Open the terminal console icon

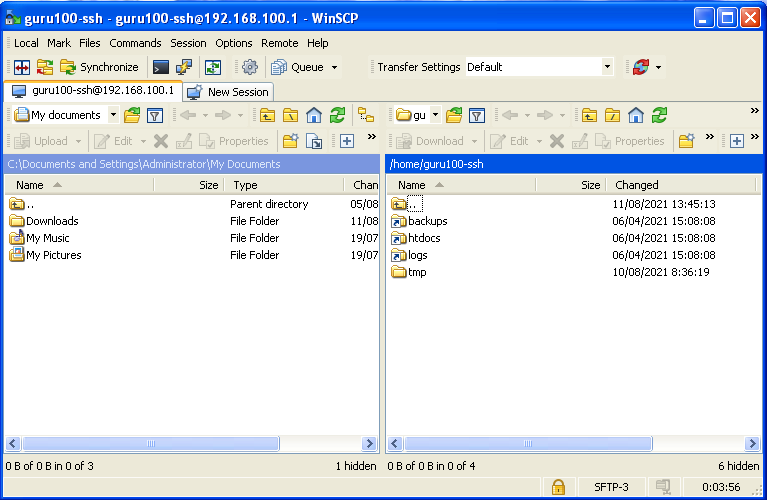(x=160, y=67)
